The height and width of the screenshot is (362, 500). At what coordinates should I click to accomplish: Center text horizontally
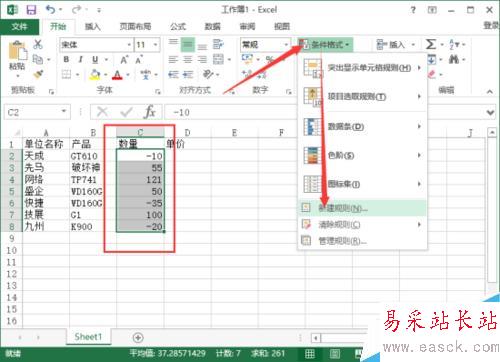point(188,60)
